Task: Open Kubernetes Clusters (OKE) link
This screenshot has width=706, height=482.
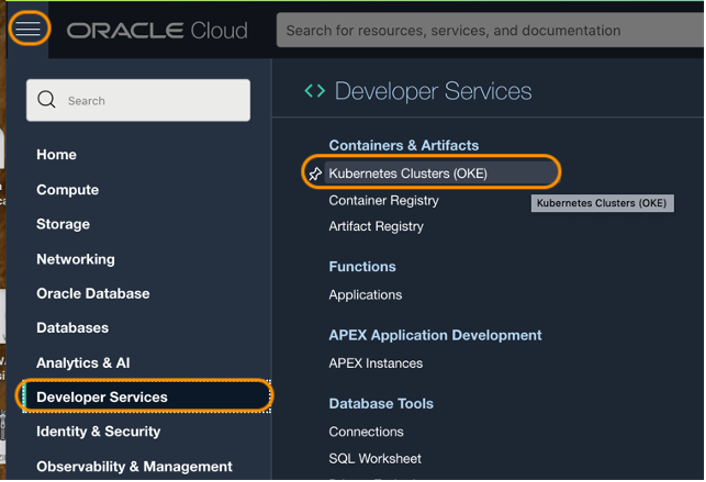Action: pyautogui.click(x=408, y=174)
